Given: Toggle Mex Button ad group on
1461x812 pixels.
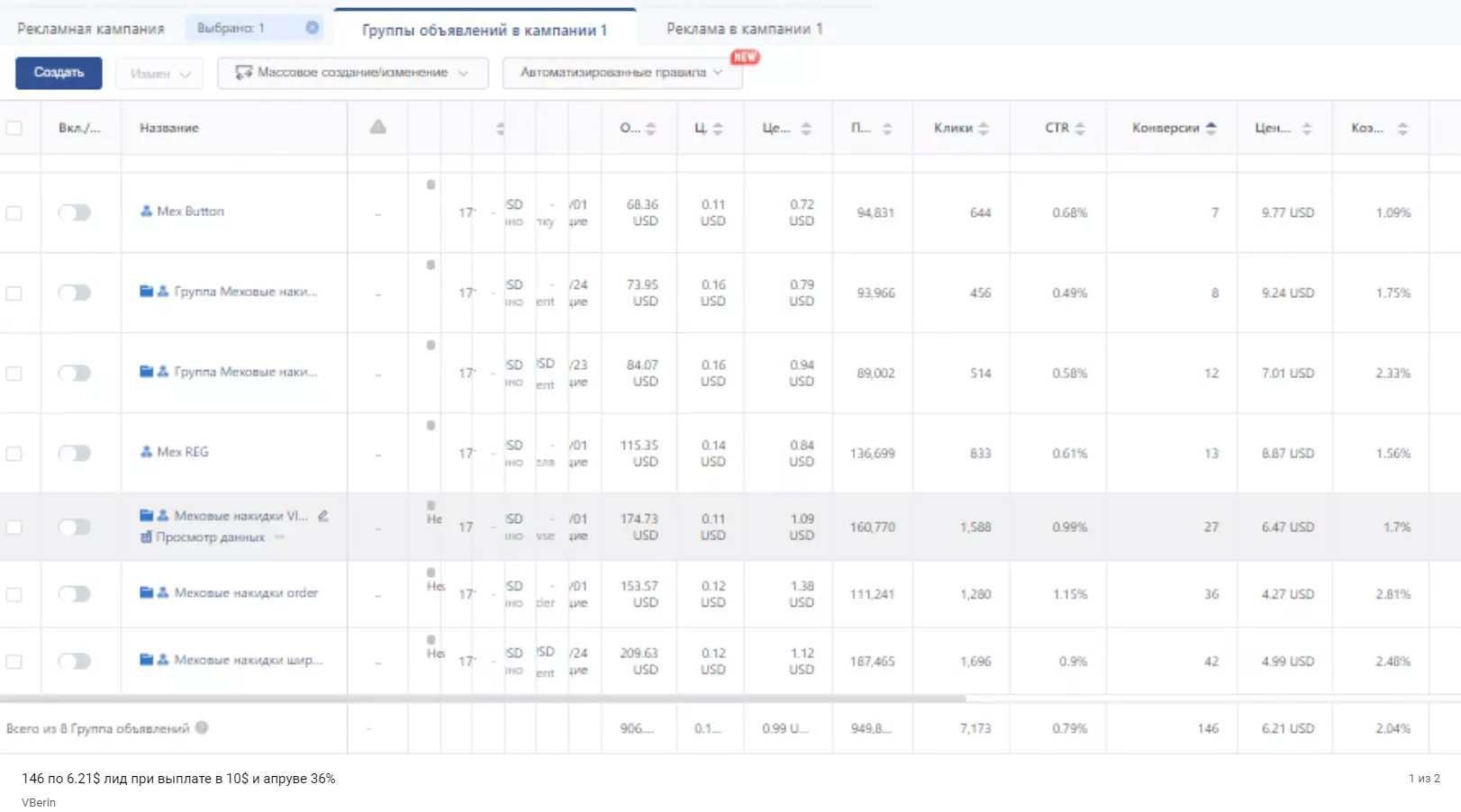Looking at the screenshot, I should [x=75, y=212].
